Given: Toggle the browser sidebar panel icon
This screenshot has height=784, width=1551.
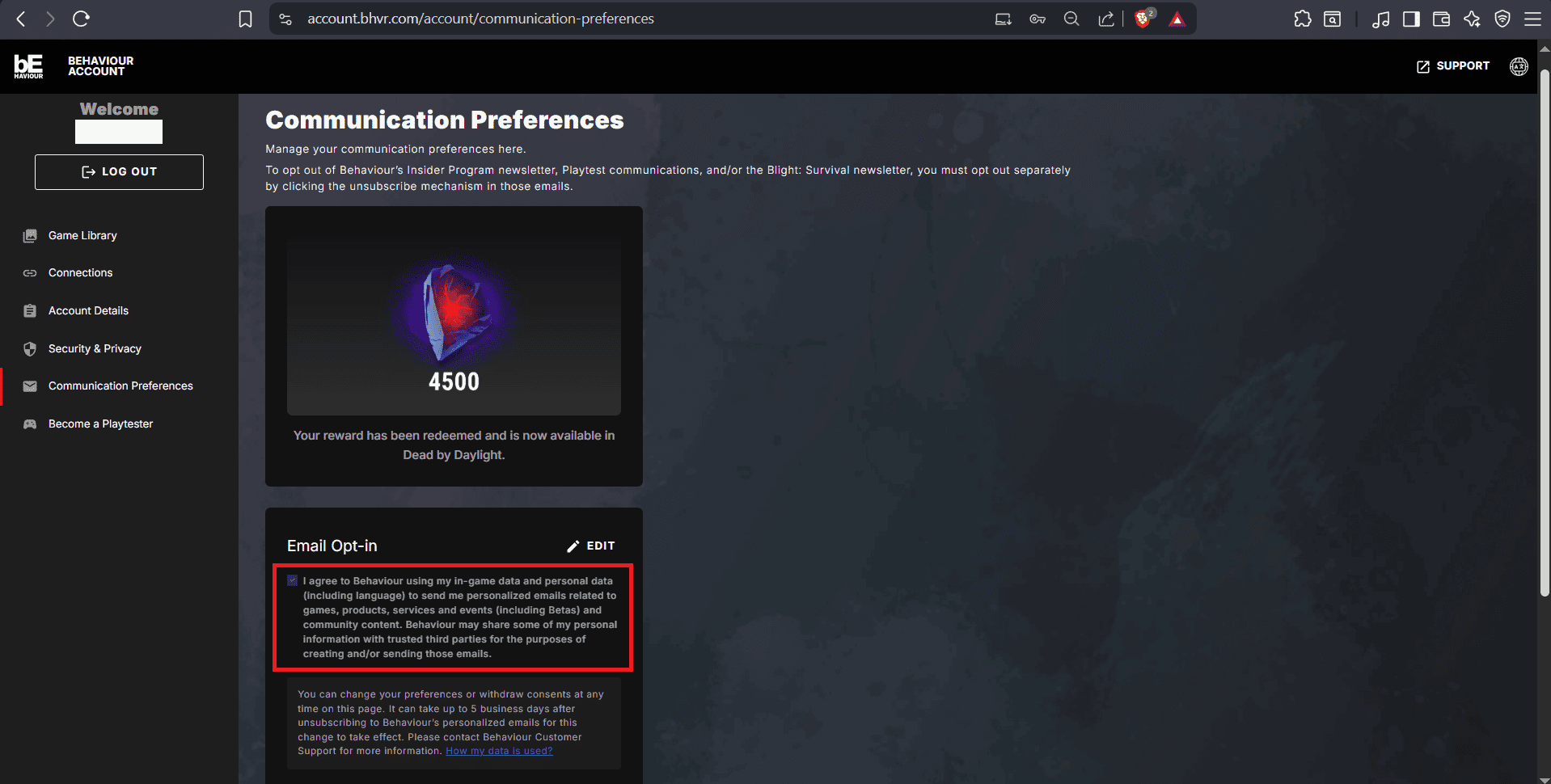Looking at the screenshot, I should click(x=1411, y=19).
